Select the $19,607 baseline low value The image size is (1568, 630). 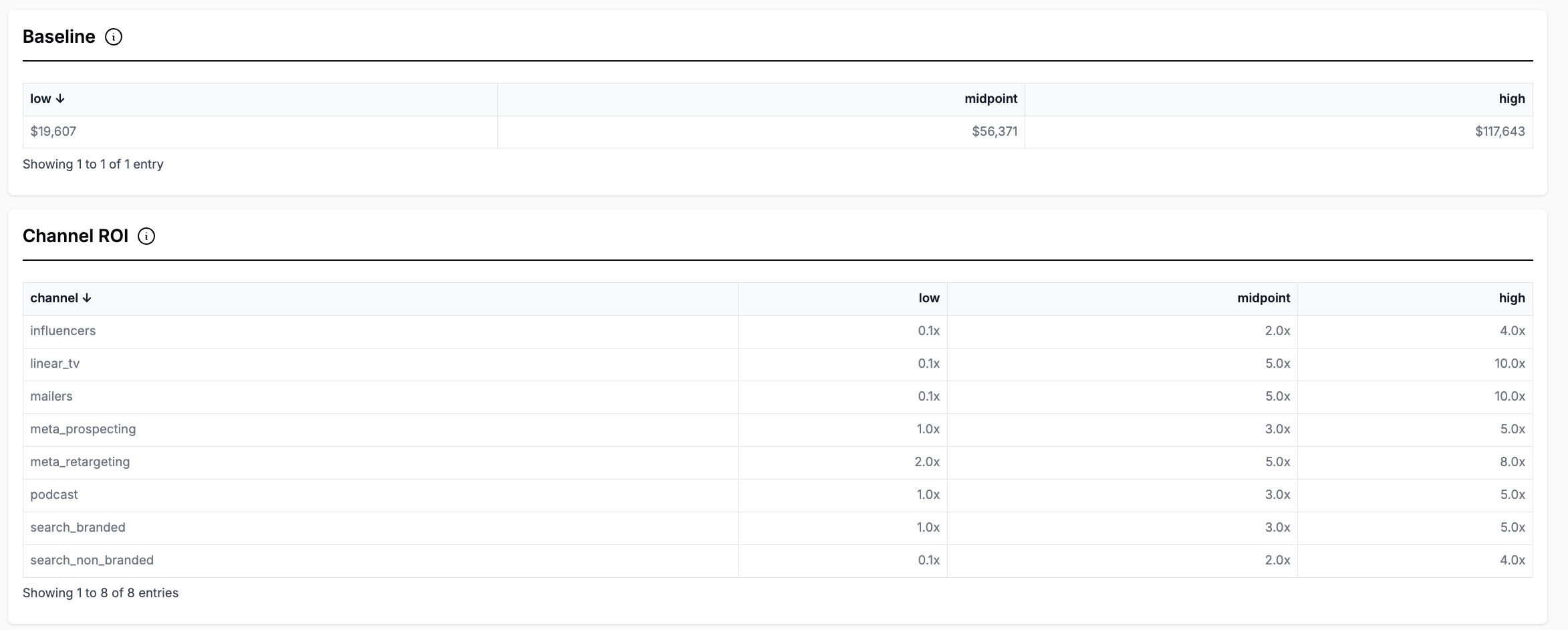[x=53, y=132]
